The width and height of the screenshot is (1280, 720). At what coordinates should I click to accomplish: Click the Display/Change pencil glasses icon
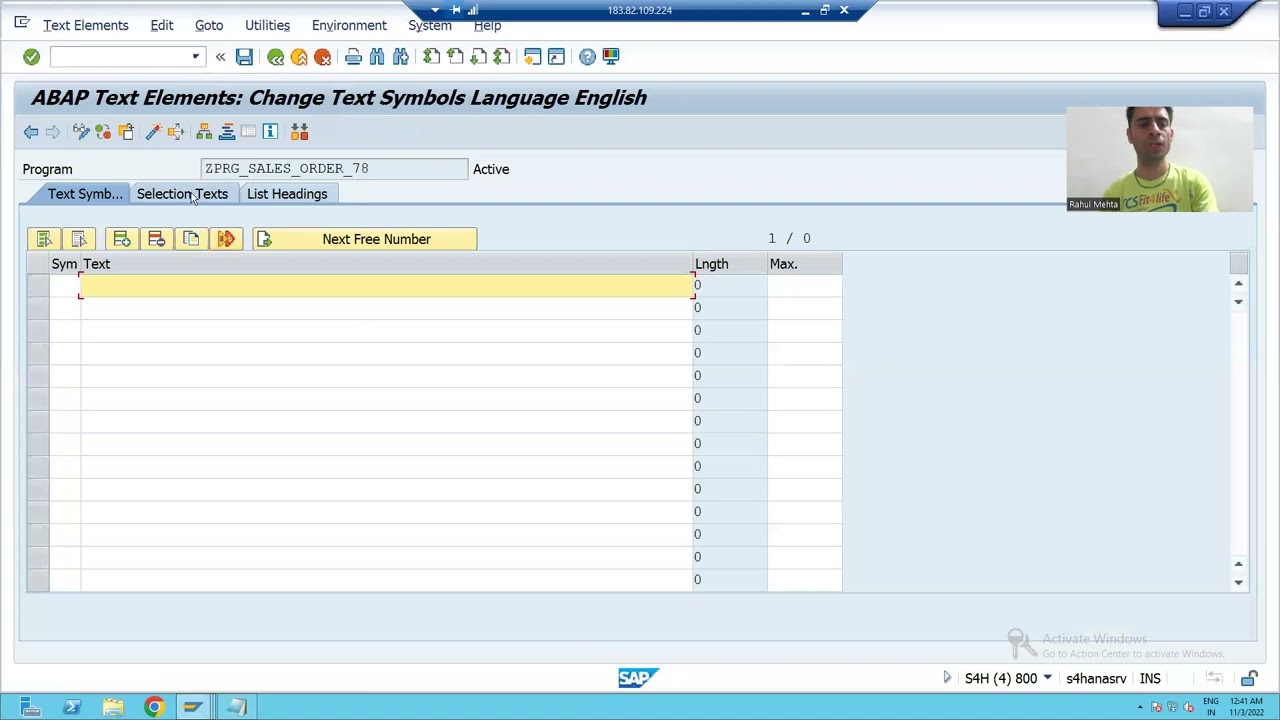(81, 132)
